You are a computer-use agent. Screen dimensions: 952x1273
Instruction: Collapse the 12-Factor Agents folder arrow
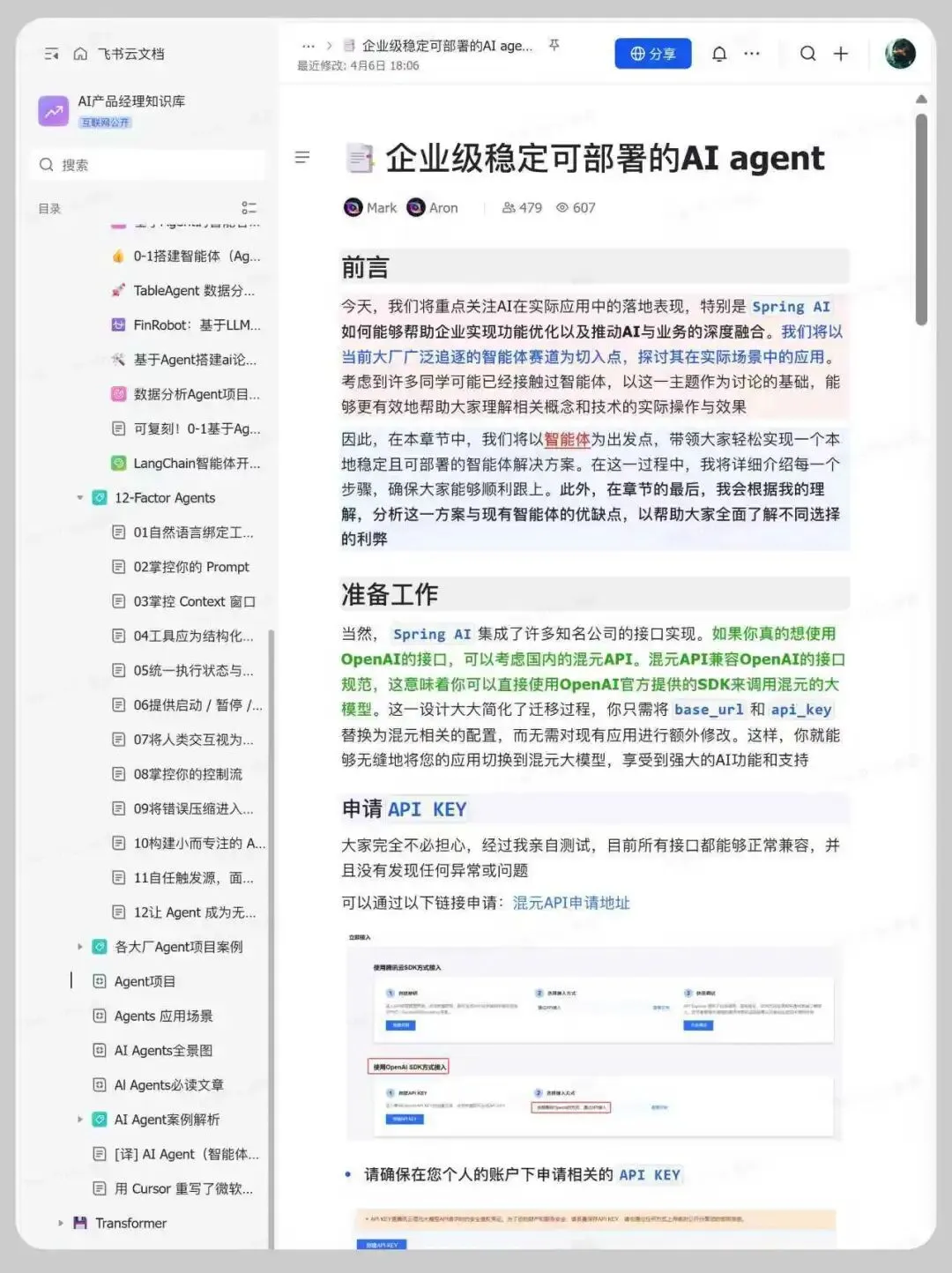[x=79, y=498]
